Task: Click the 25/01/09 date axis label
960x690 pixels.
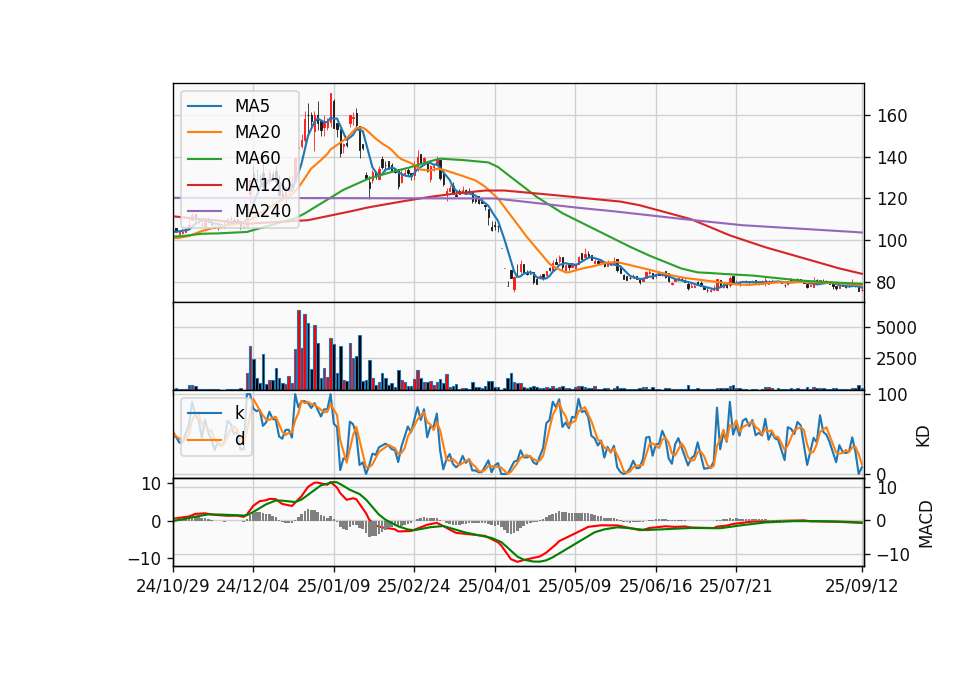Action: (334, 586)
